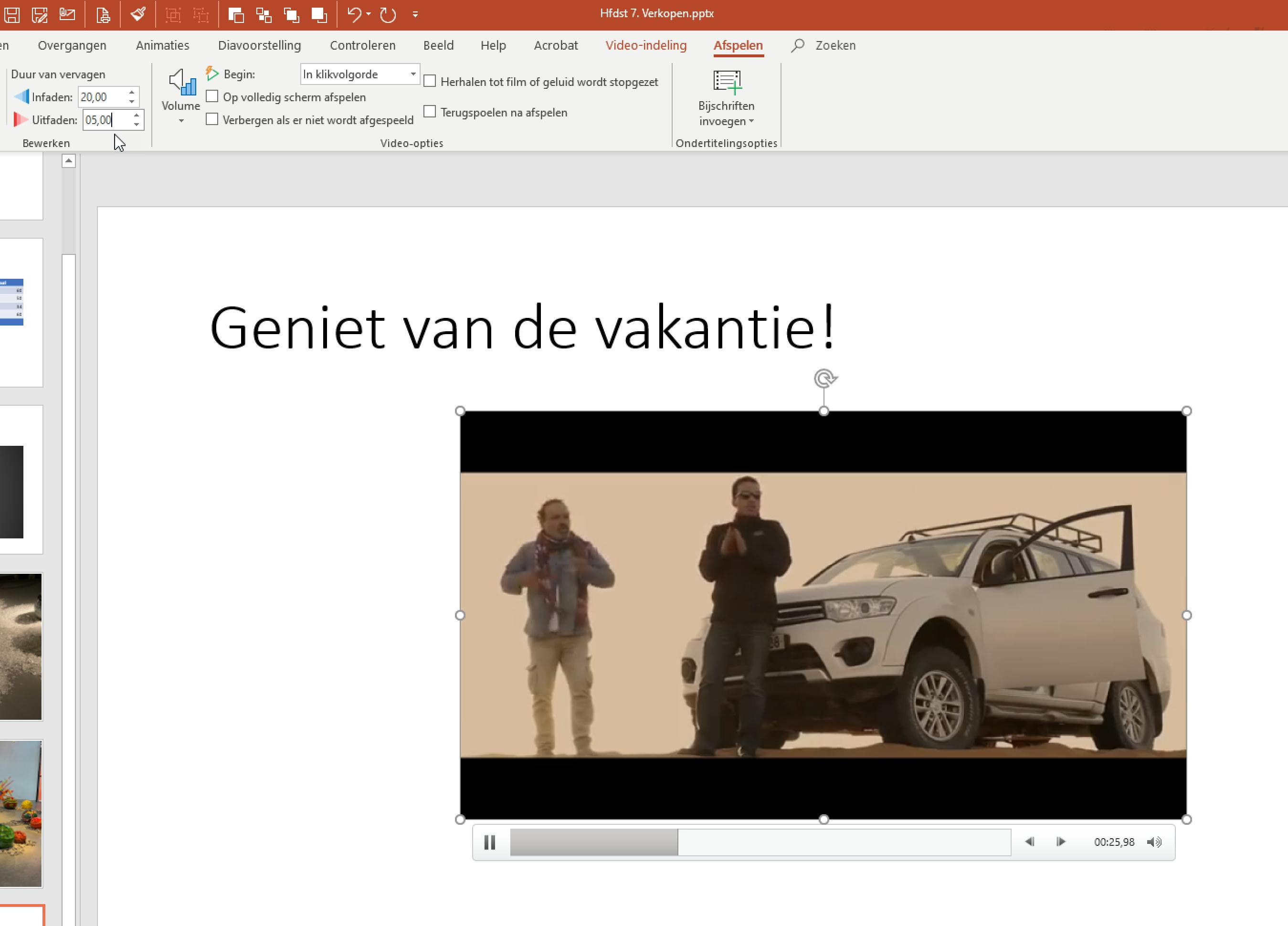Pause the video playback
The width and height of the screenshot is (1288, 926).
489,842
